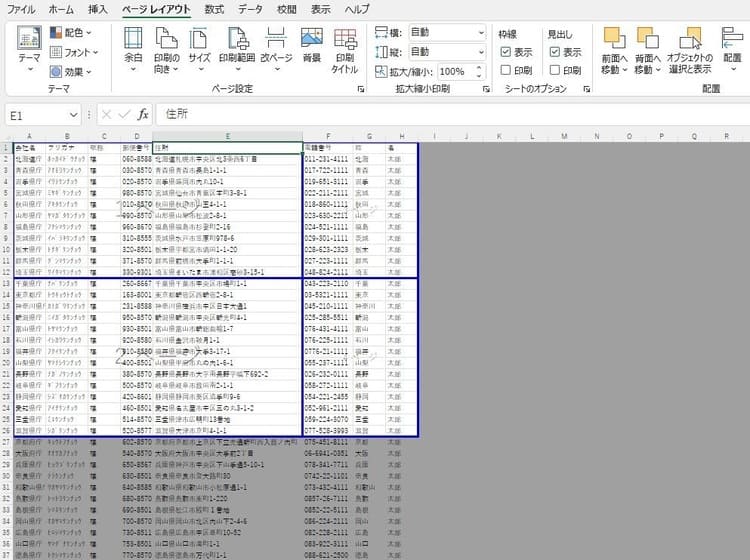Switch to the 校閲 ribbon tab
Screen dimensions: 750x560
point(287,9)
